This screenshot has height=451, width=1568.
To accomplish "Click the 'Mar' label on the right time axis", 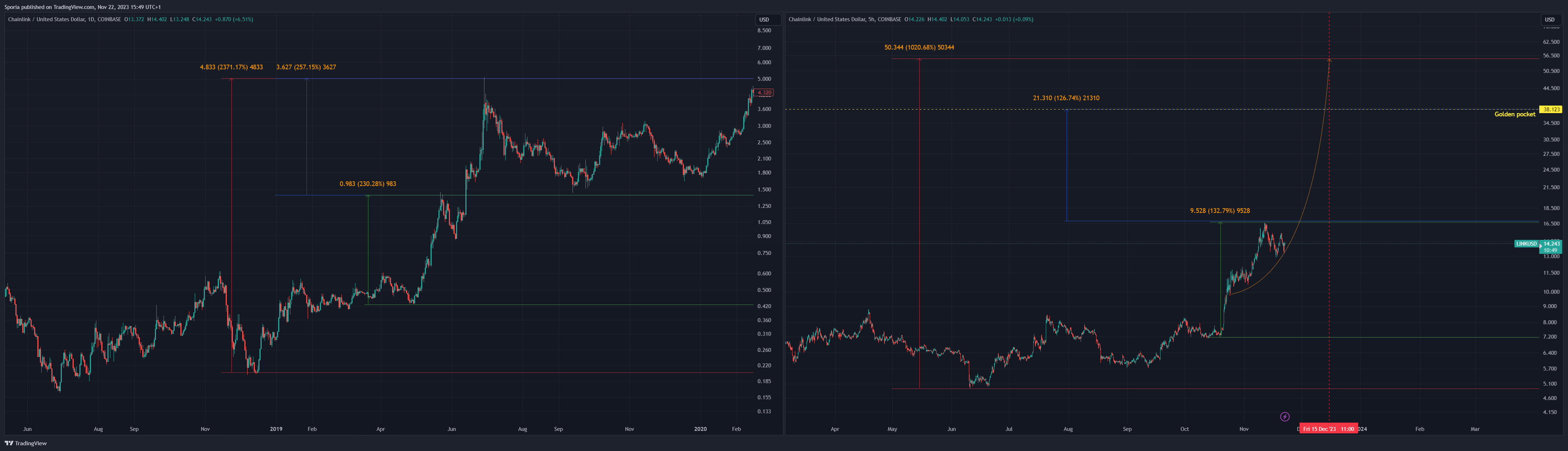I will tap(1475, 429).
